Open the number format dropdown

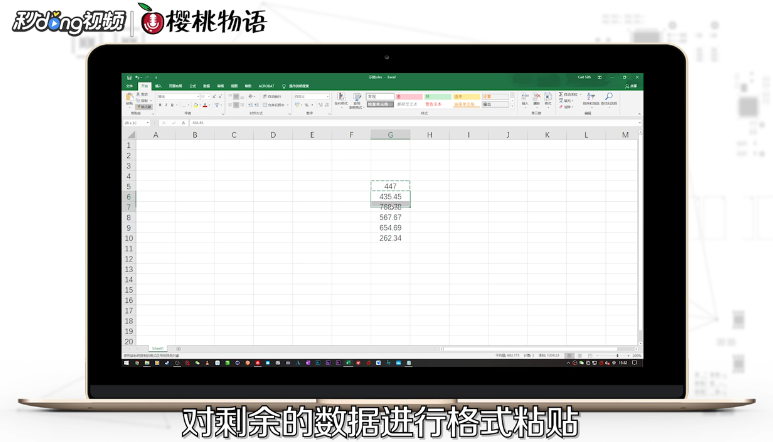pos(327,97)
